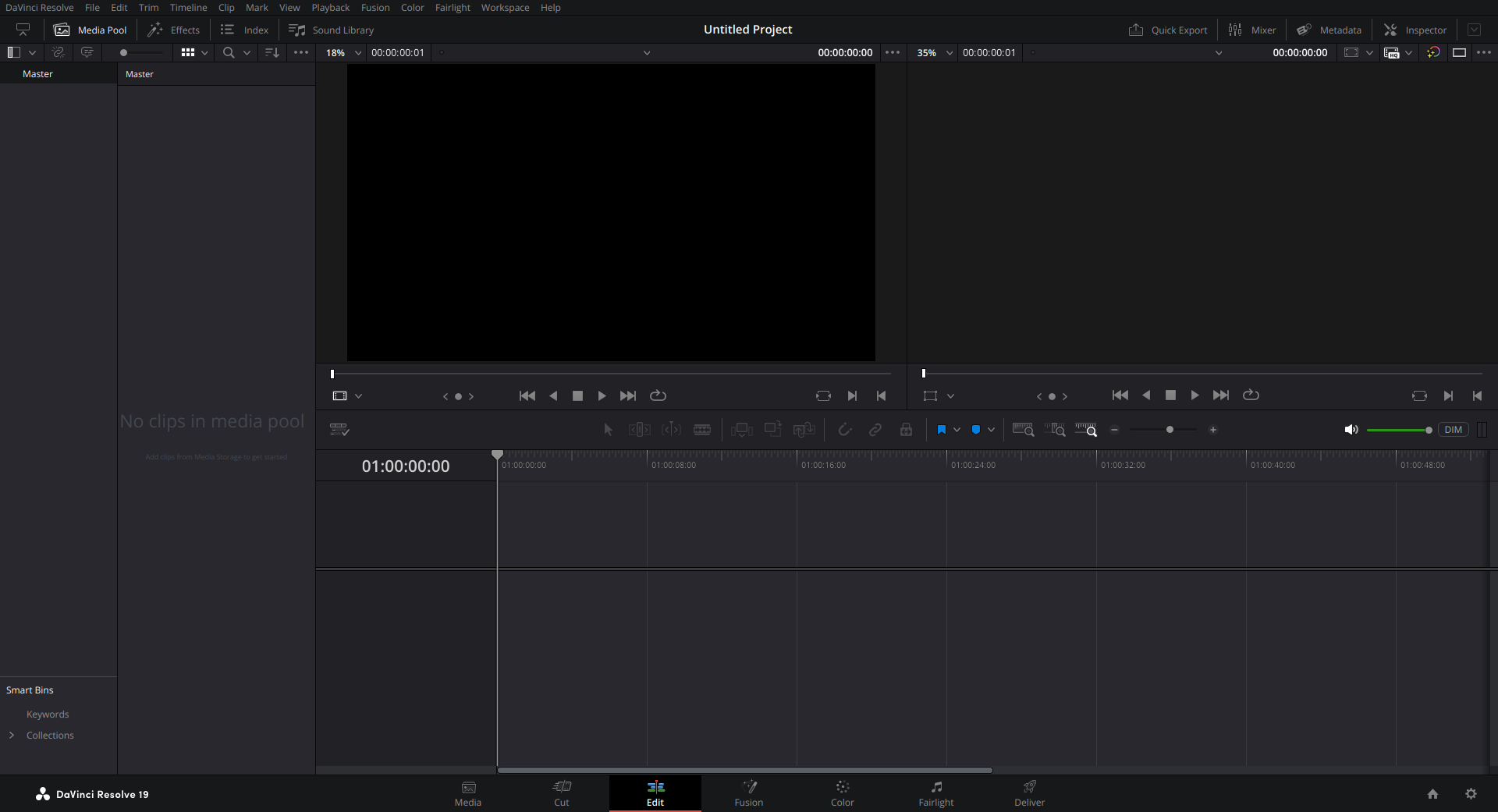Open Timeline View Options icon
The width and height of the screenshot is (1498, 812).
tap(339, 430)
